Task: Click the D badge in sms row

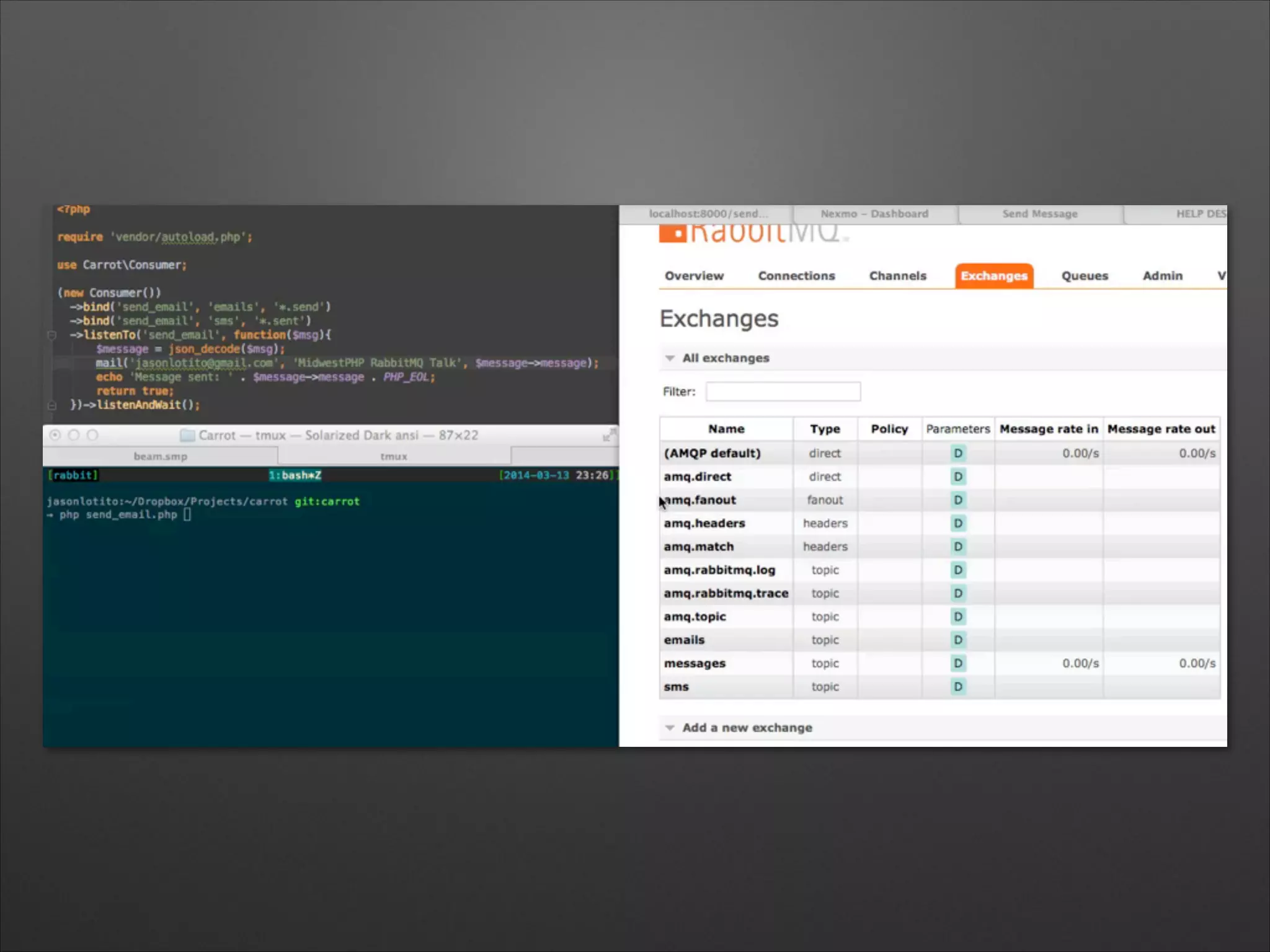Action: (x=957, y=687)
